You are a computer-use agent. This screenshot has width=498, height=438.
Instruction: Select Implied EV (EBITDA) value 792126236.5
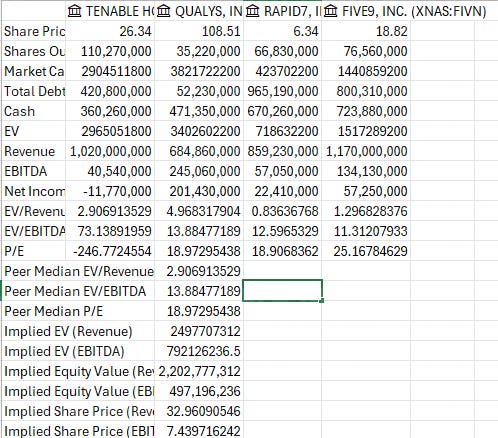203,351
